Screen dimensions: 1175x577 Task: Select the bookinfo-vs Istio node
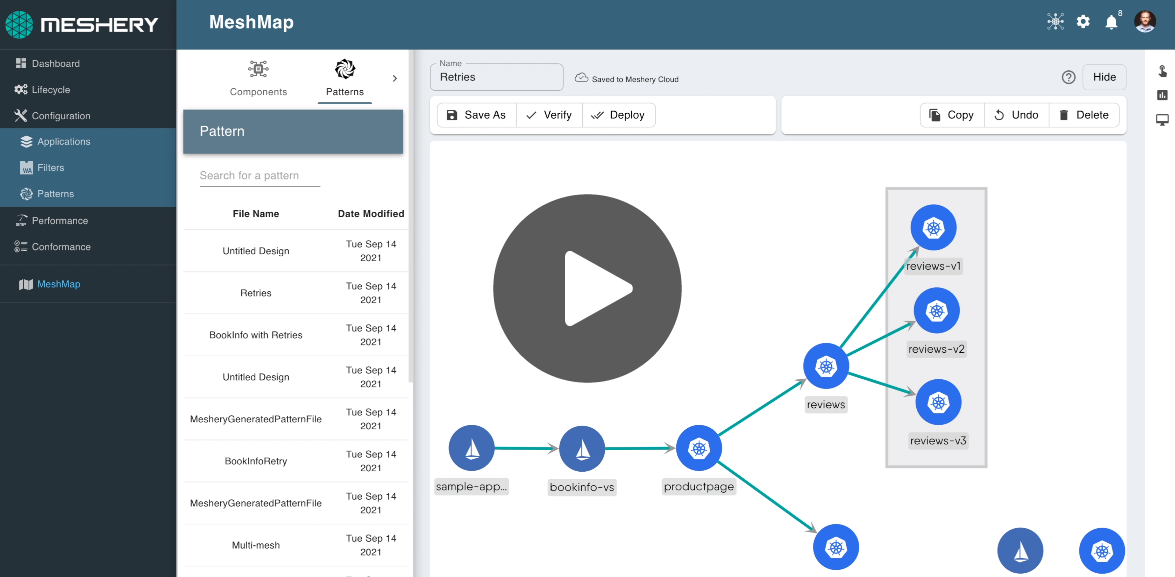coord(582,448)
